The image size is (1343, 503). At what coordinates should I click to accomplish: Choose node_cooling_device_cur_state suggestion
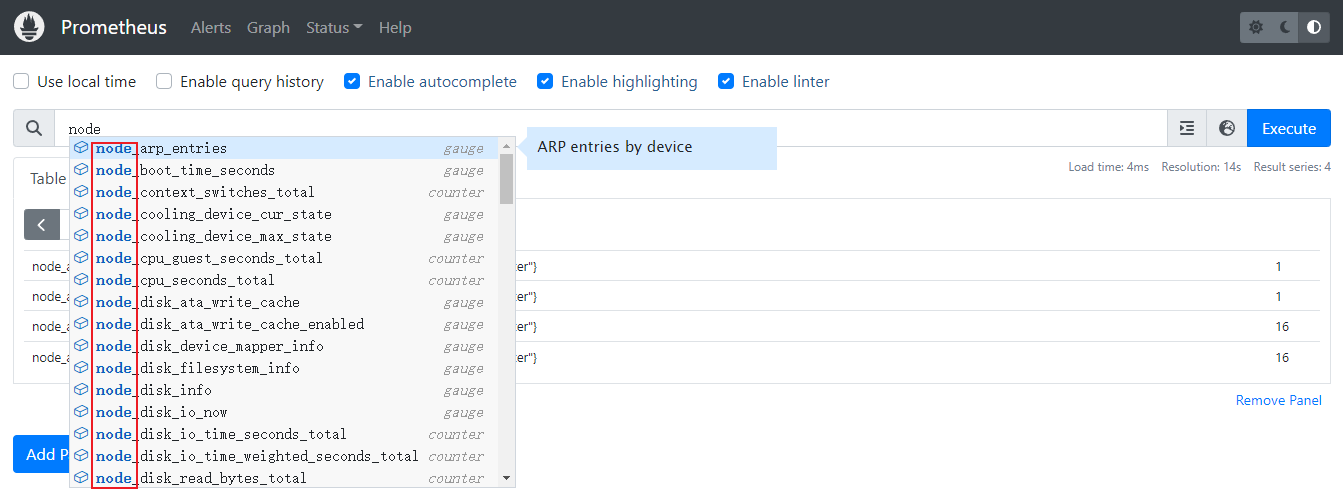(x=284, y=214)
